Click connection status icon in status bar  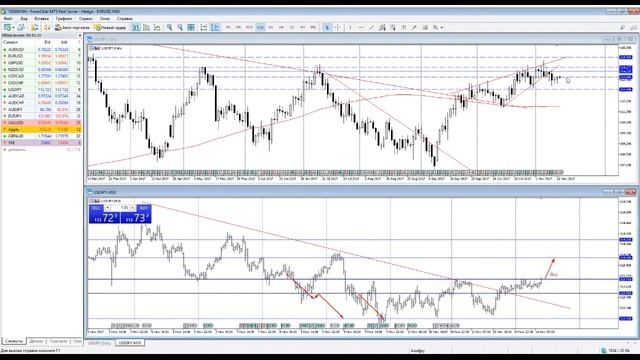click(603, 350)
